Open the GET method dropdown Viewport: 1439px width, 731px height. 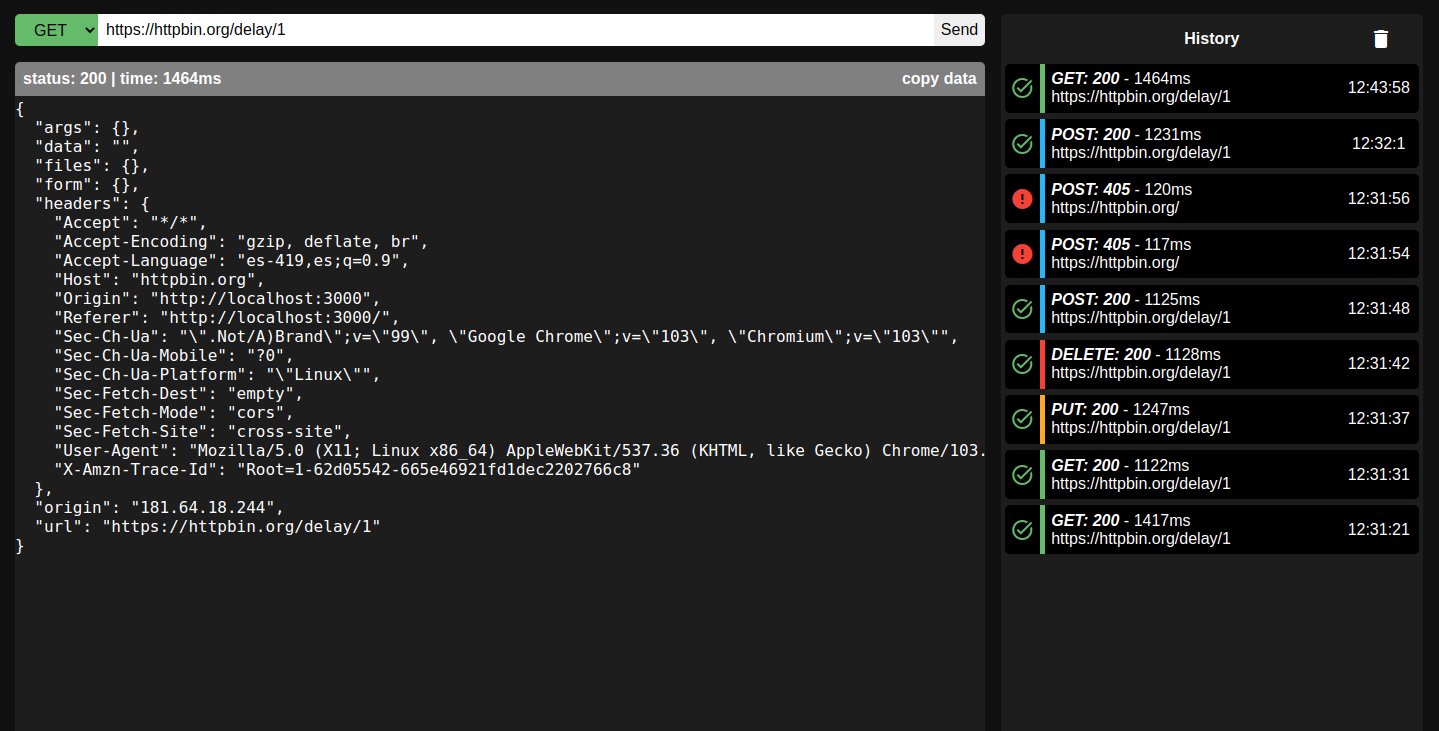tap(56, 30)
